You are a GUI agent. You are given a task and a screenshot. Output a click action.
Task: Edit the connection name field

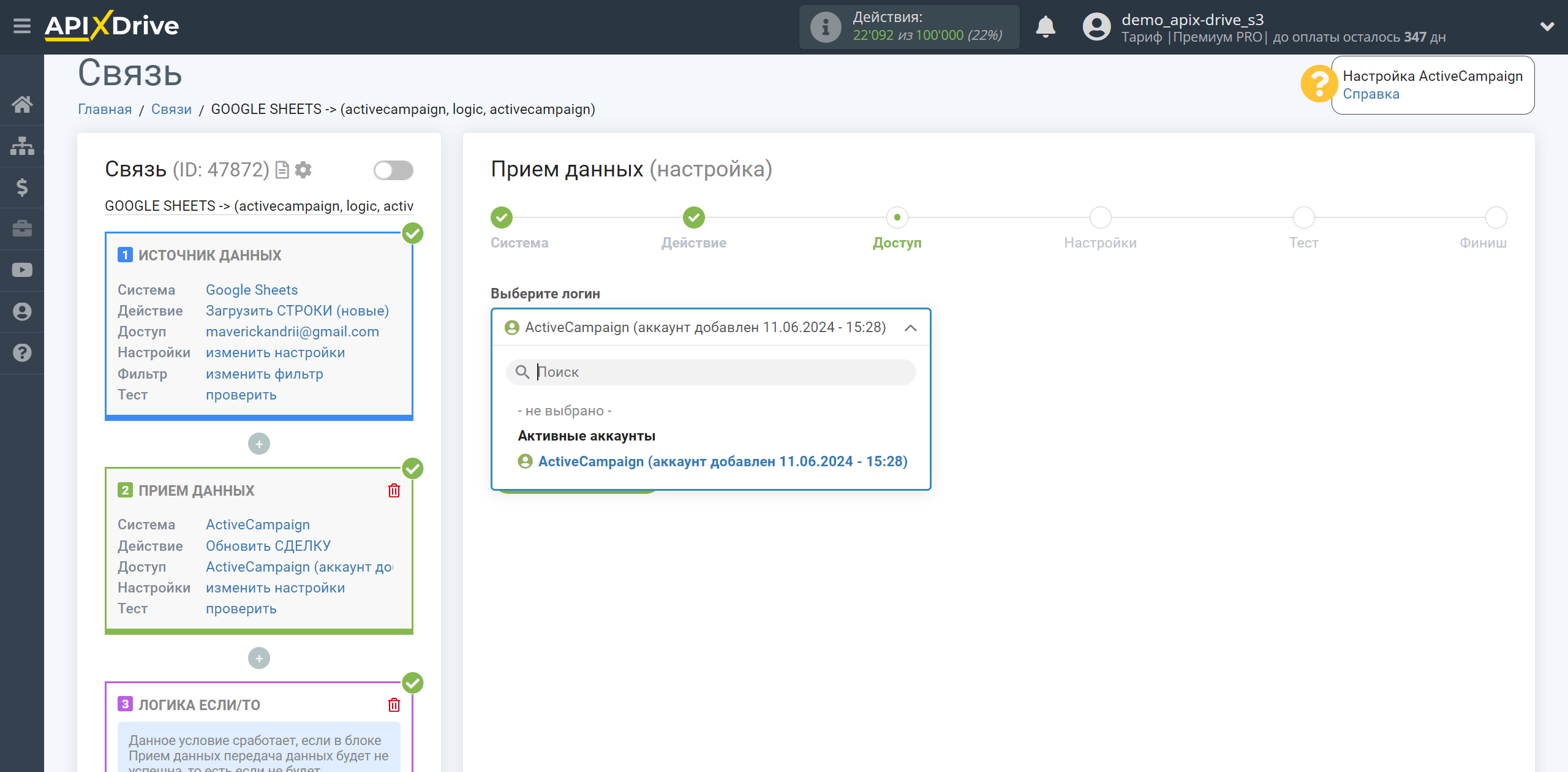[x=259, y=206]
